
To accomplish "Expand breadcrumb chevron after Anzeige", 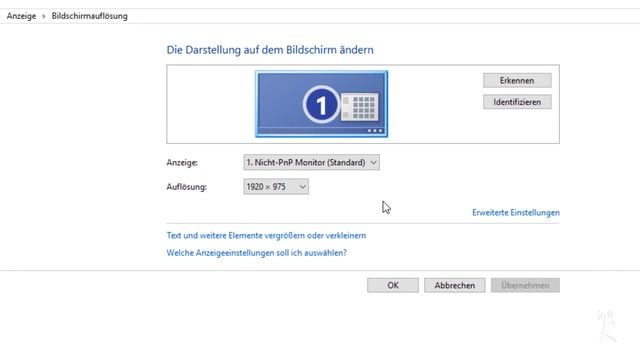I will click(x=44, y=16).
